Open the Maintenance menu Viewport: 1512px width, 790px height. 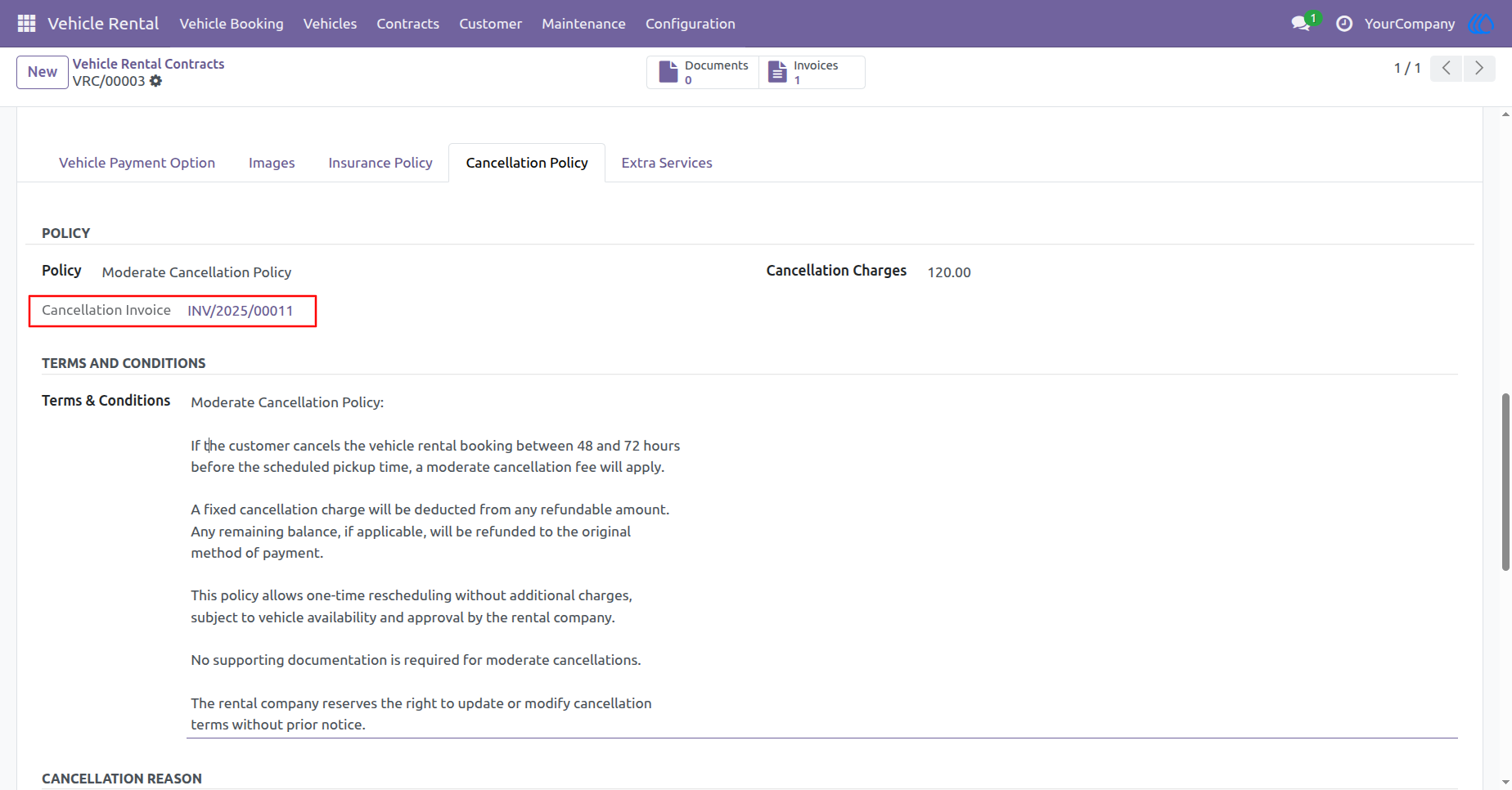click(x=583, y=24)
